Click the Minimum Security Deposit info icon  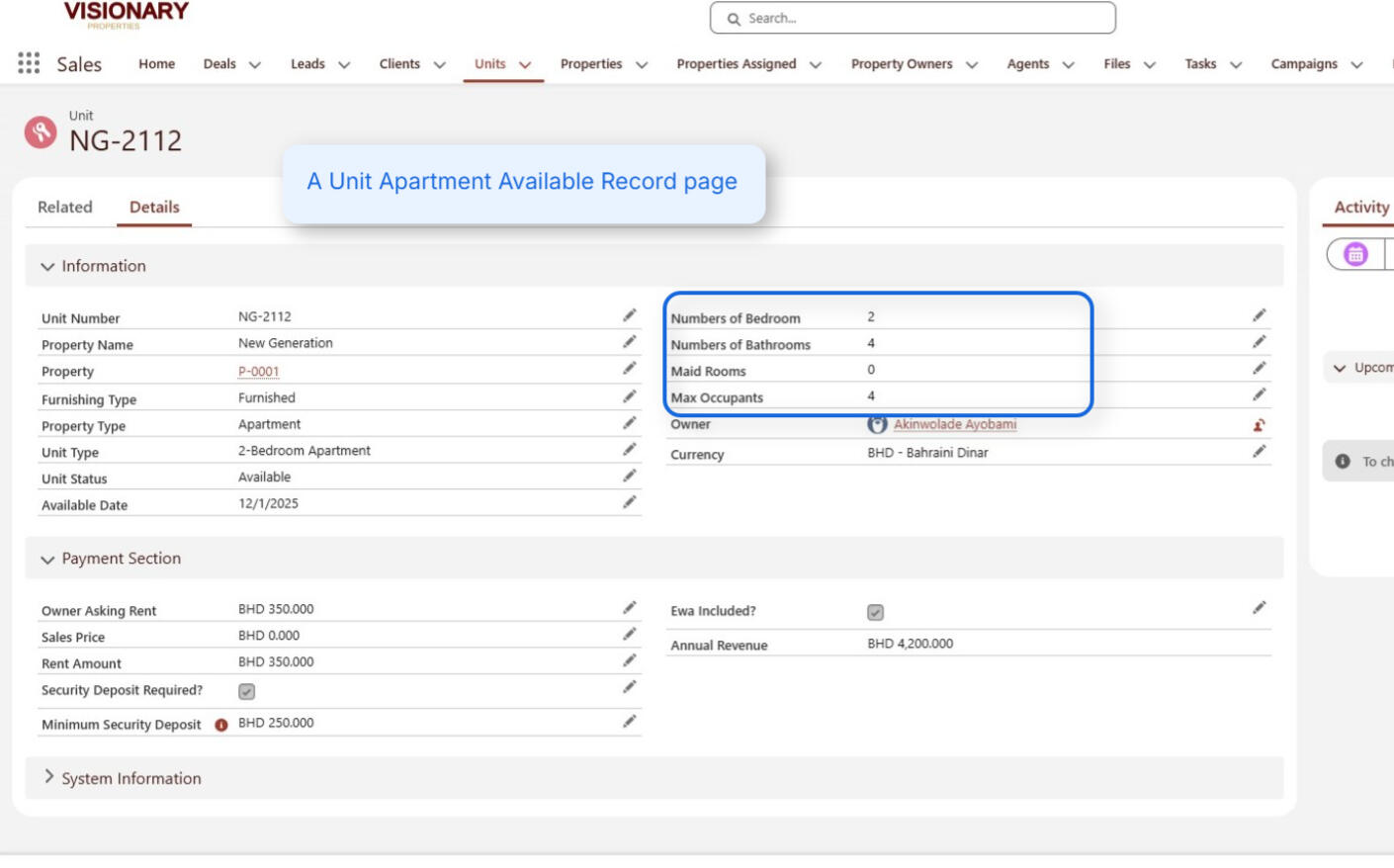(x=221, y=725)
